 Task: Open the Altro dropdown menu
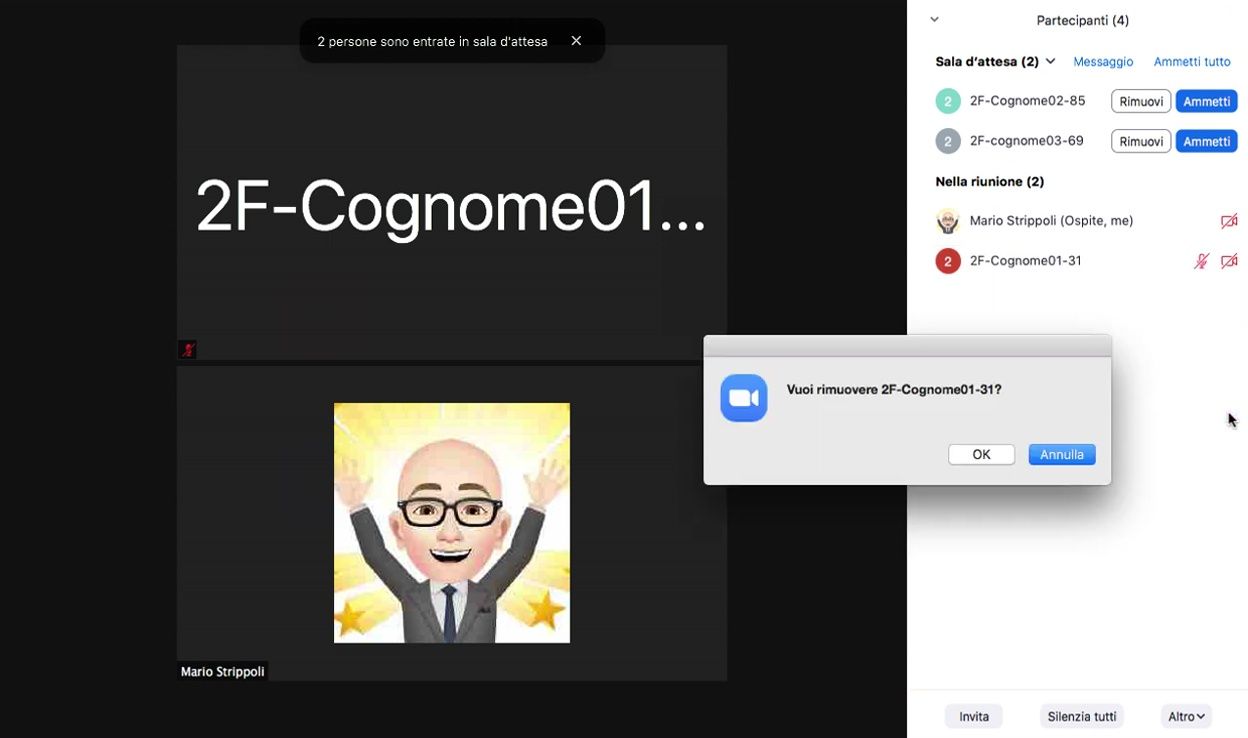1186,716
